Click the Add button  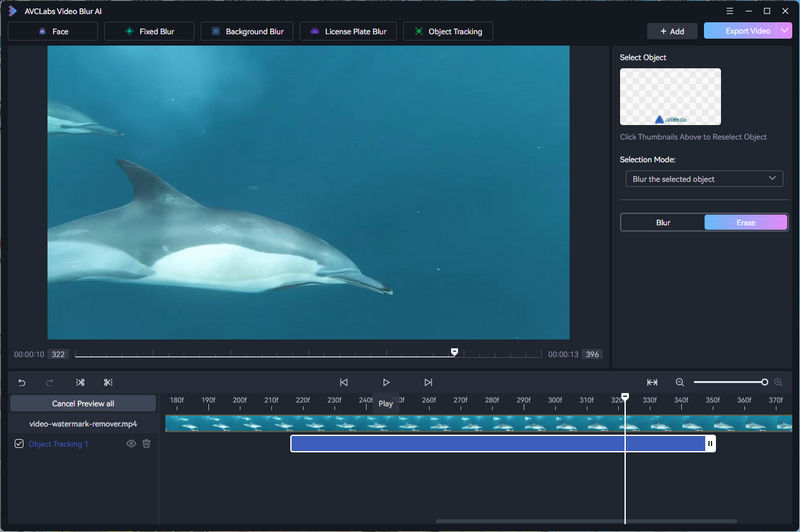[x=672, y=31]
